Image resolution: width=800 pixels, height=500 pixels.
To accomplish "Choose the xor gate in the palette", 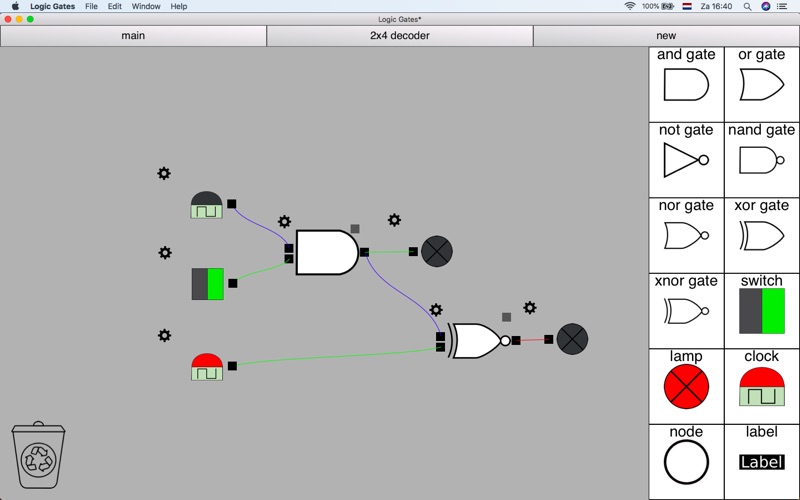I will 762,235.
